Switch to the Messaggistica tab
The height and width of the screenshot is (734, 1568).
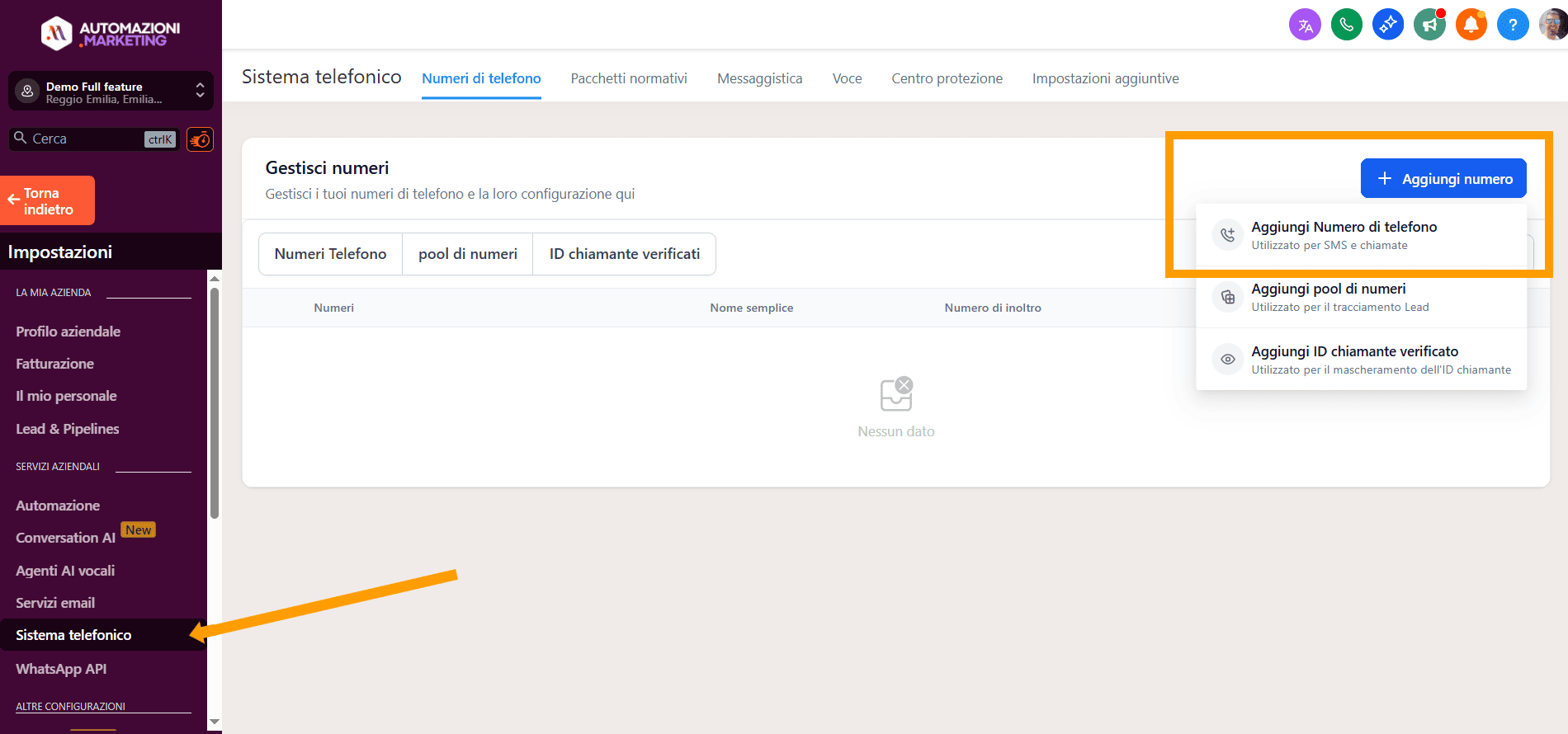click(x=759, y=78)
